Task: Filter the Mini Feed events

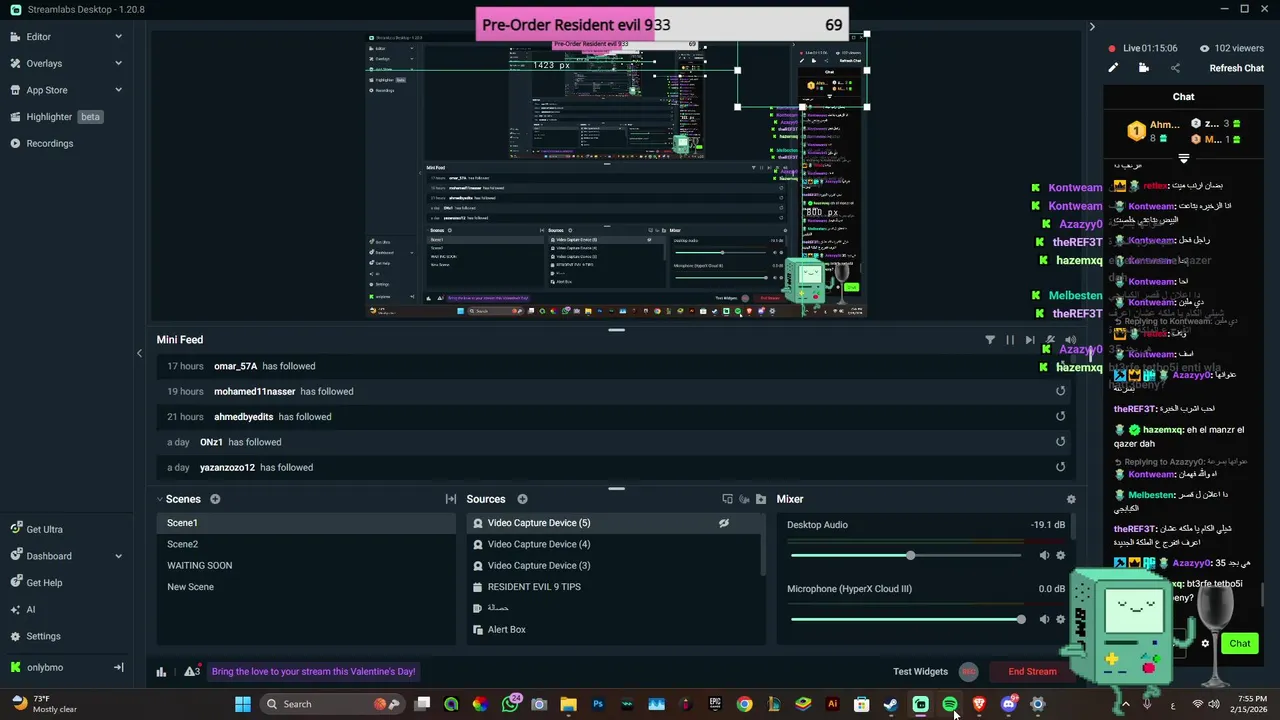Action: [x=990, y=340]
